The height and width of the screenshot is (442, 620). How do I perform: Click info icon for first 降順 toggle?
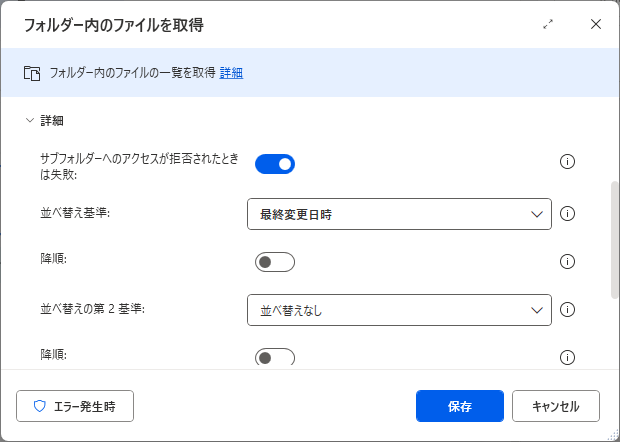(567, 262)
